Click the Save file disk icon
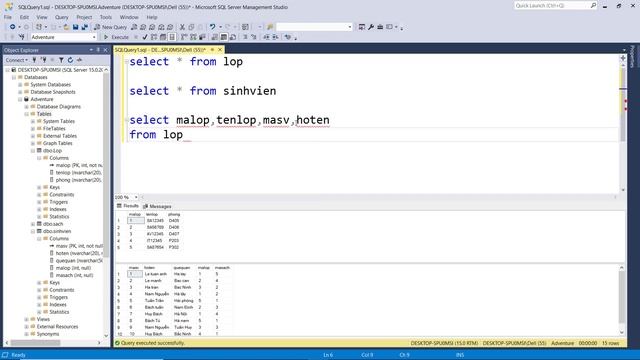Screen dimensions: 640x360 [76, 27]
